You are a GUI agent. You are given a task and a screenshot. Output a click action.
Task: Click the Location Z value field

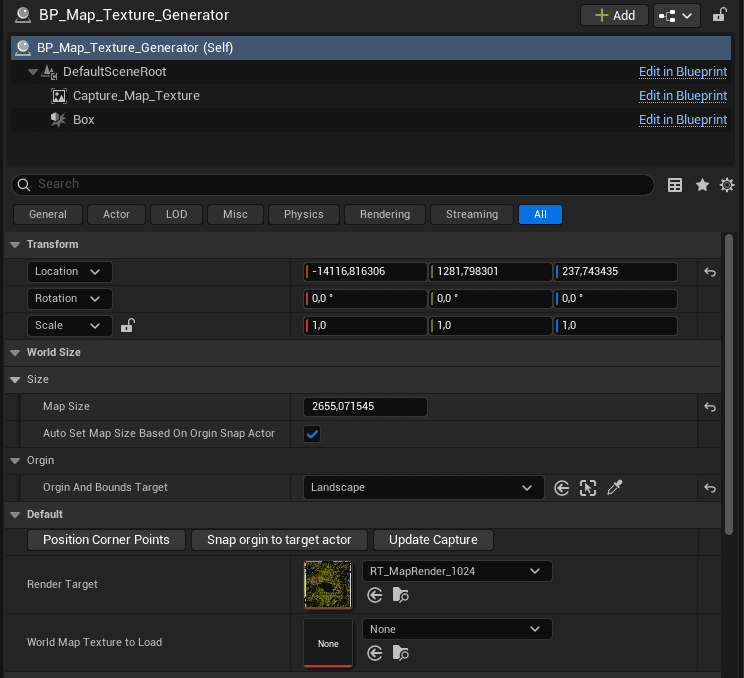[615, 272]
